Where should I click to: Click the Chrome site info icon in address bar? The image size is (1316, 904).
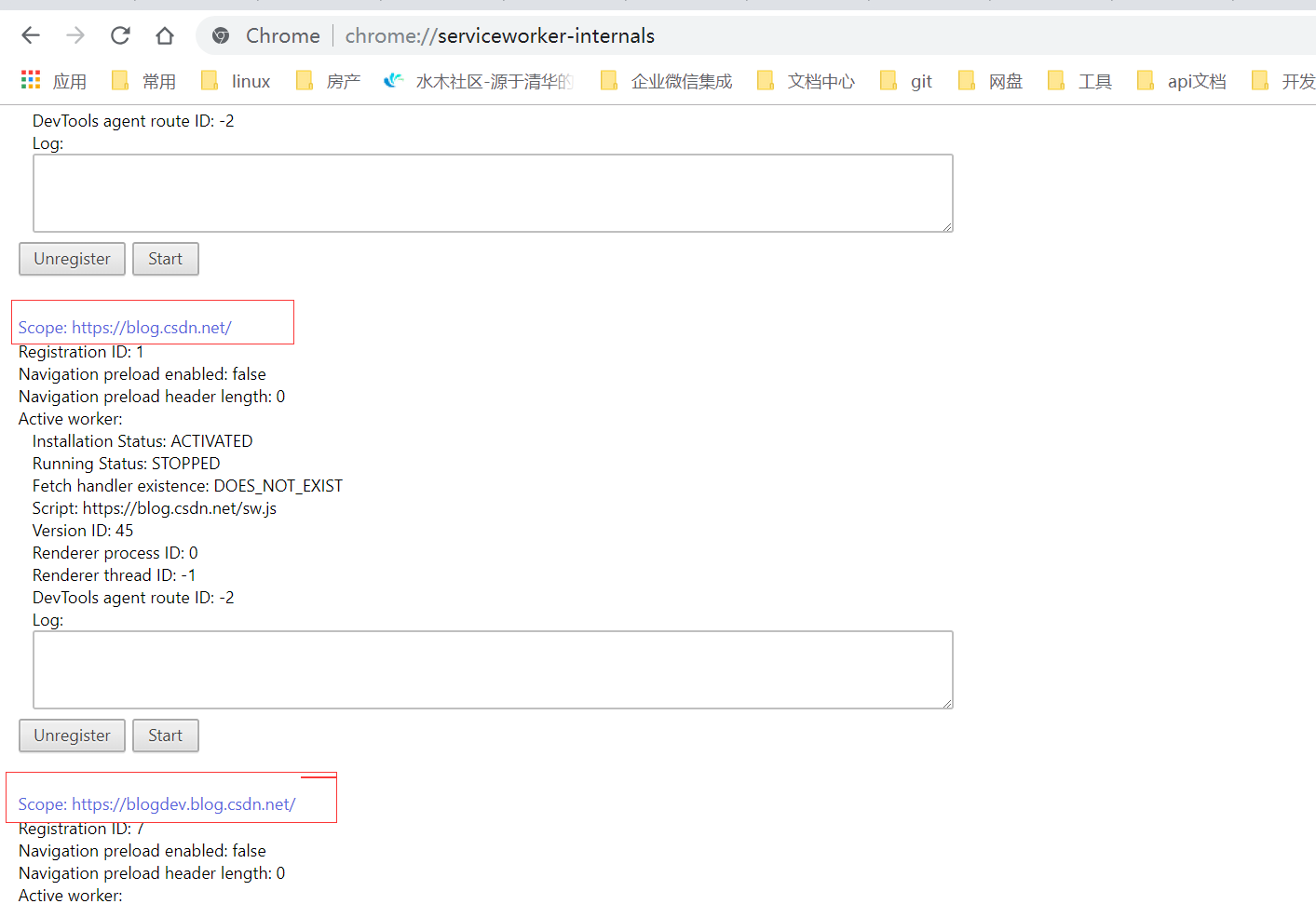coord(221,35)
